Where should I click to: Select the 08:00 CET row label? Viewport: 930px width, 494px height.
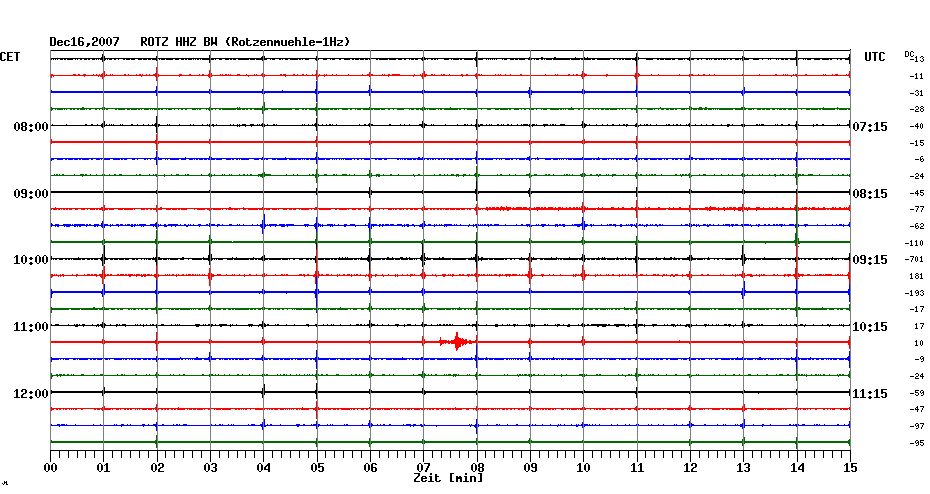point(31,127)
